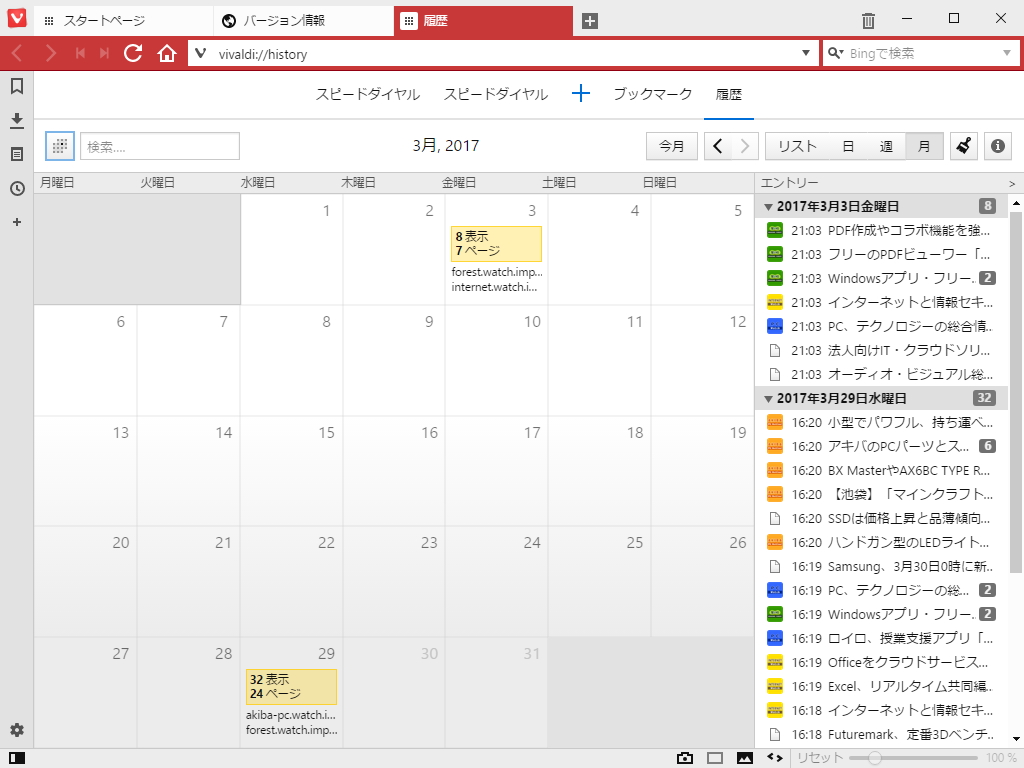Screen dimensions: 1024x768
Task: Open the March 29 history summary box
Action: [x=291, y=686]
